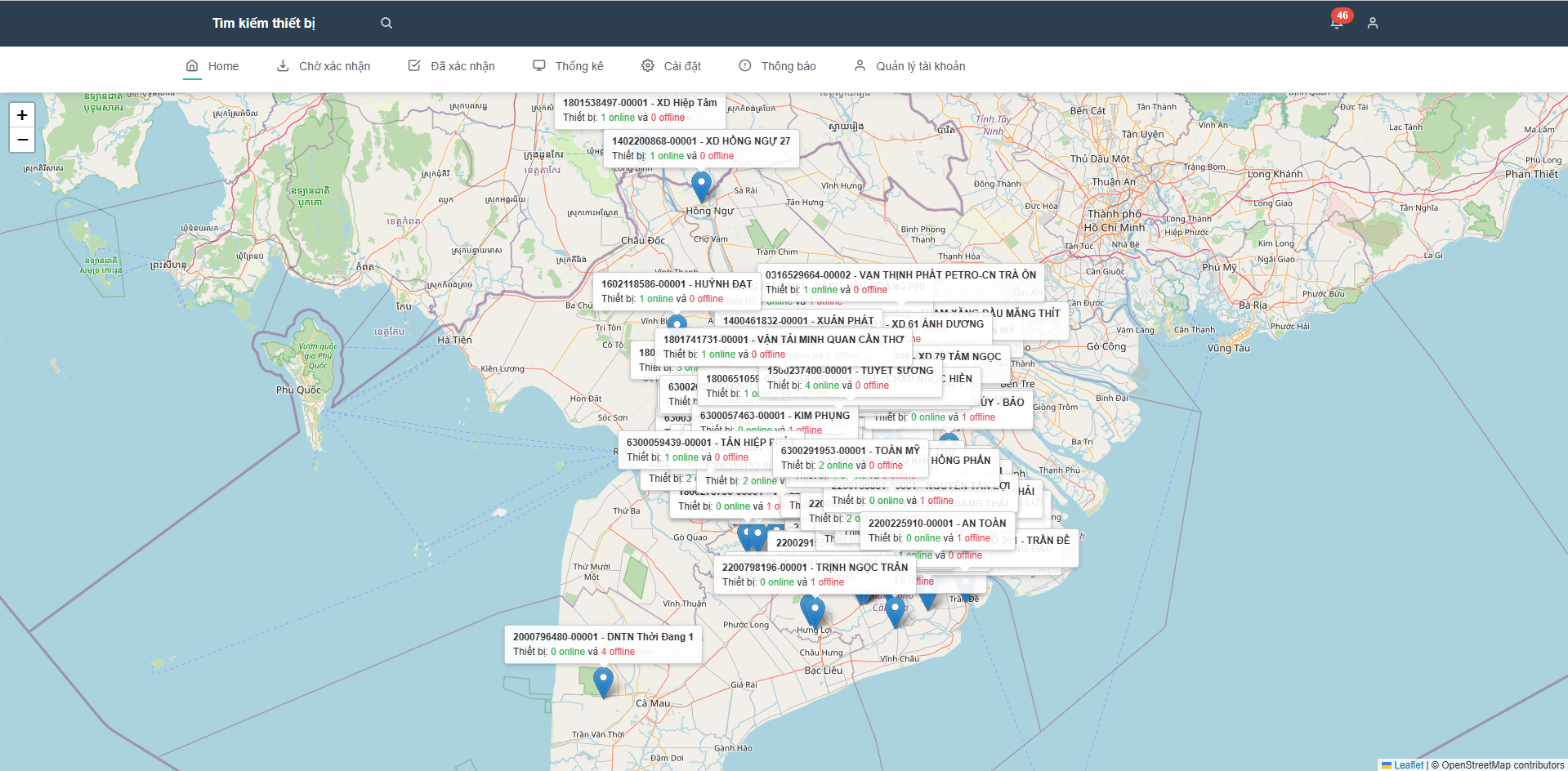Zoom out with the minus map control
Image resolution: width=1568 pixels, height=771 pixels.
21,140
